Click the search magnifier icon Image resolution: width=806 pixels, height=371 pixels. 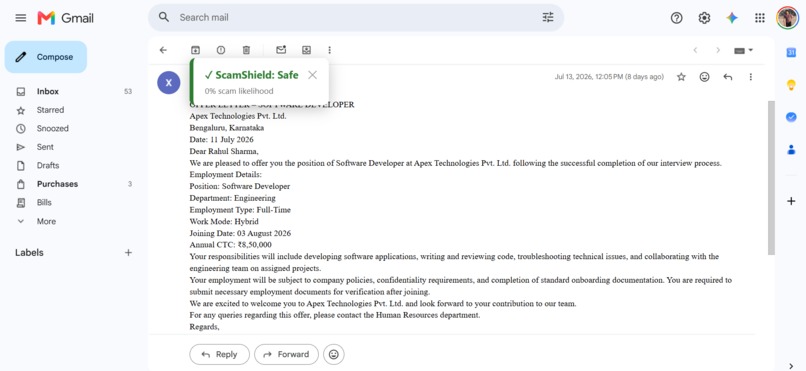[164, 17]
